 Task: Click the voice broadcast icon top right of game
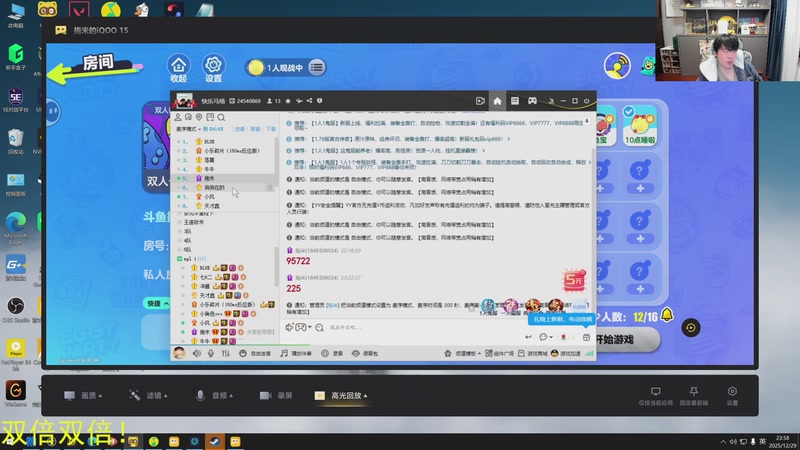pos(617,65)
